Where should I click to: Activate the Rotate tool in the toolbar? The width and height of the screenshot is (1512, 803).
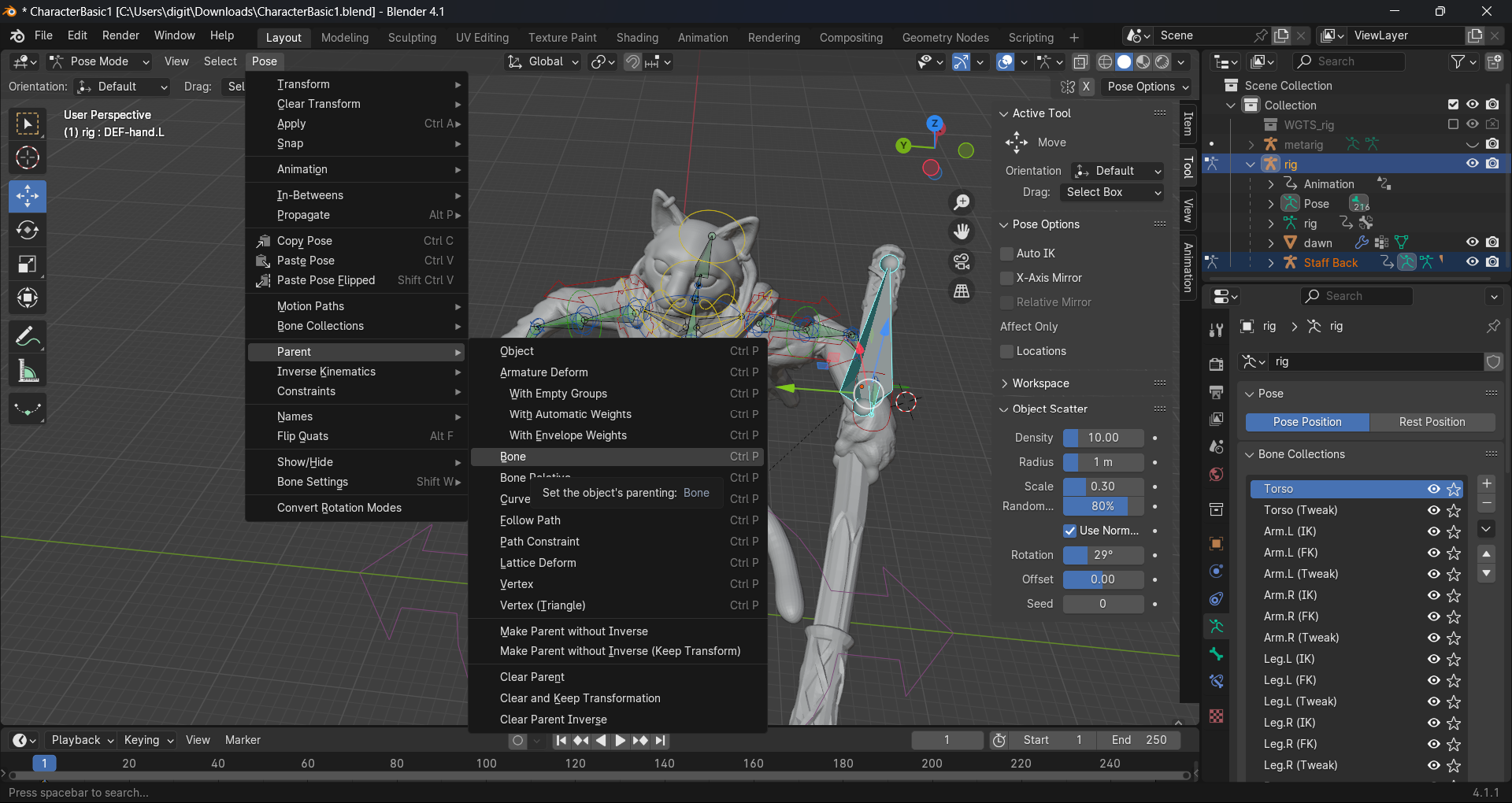click(28, 230)
